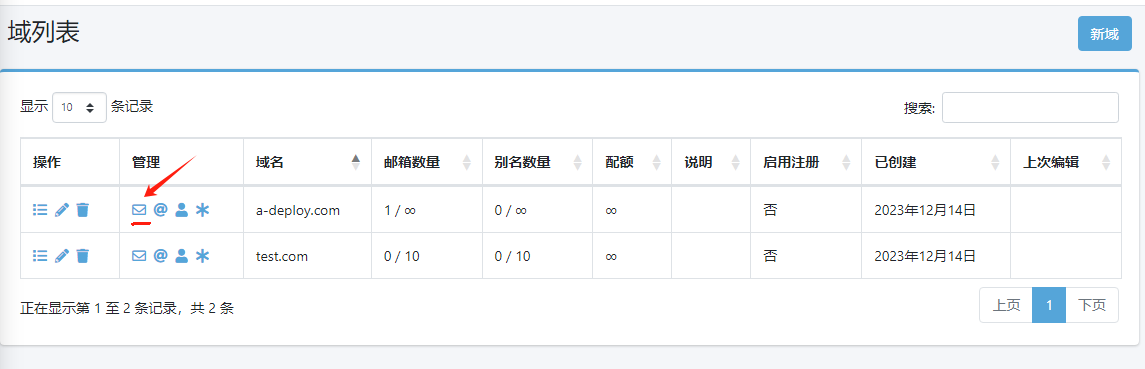Edit a-deploy.com with the pencil icon
This screenshot has height=369, width=1145.
tap(62, 210)
